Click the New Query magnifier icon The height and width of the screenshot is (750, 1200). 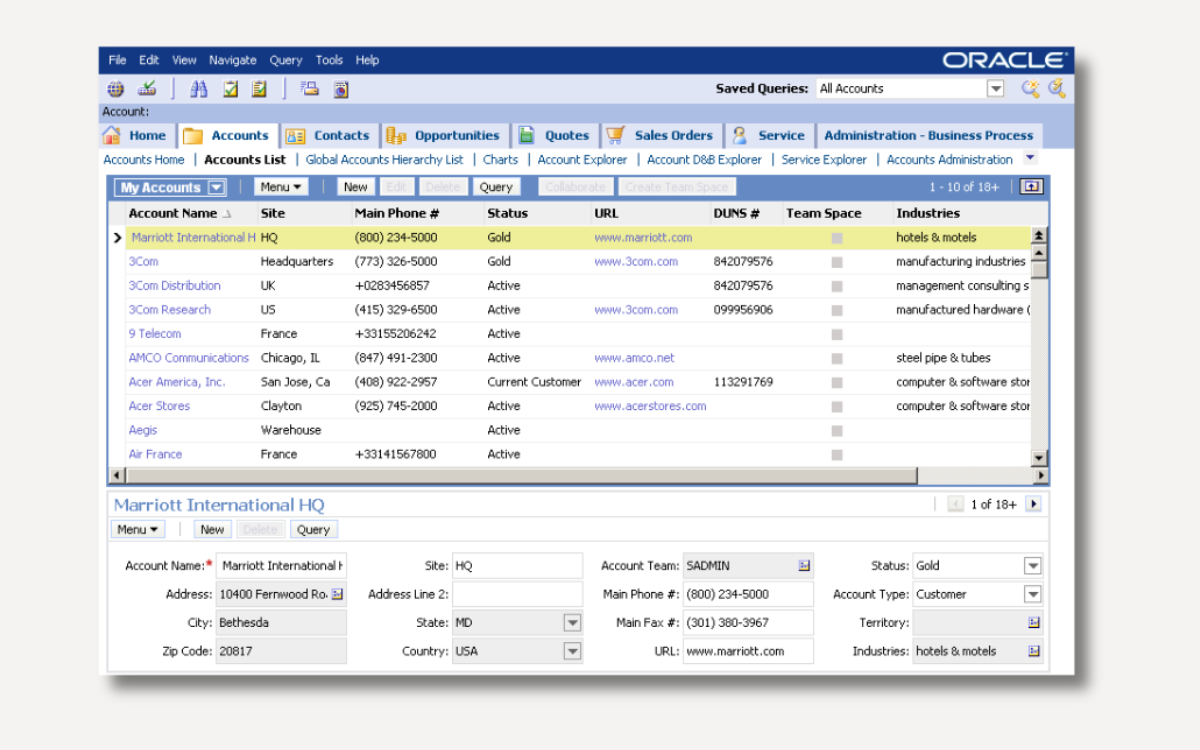pos(1030,88)
